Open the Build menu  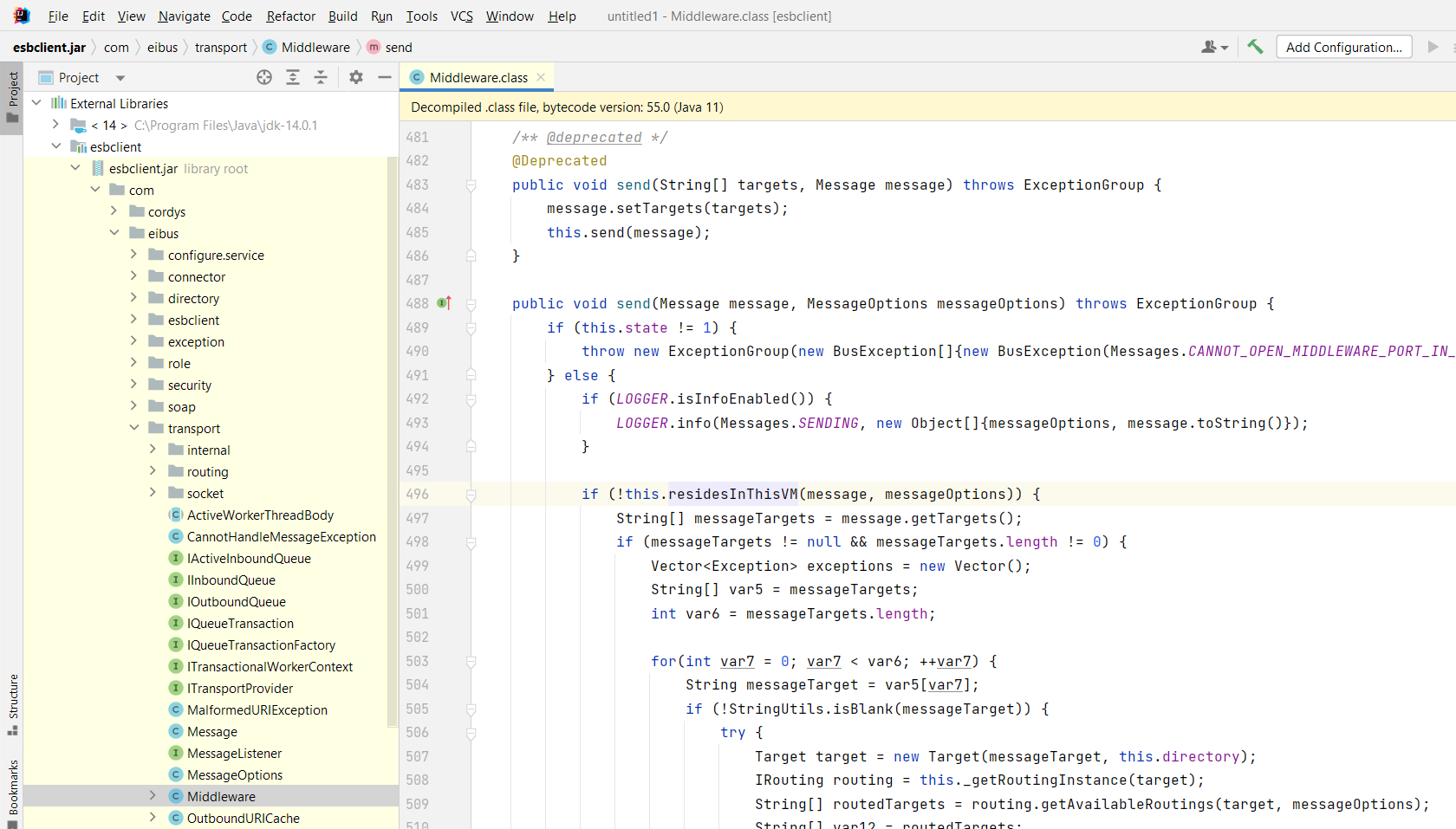tap(342, 16)
